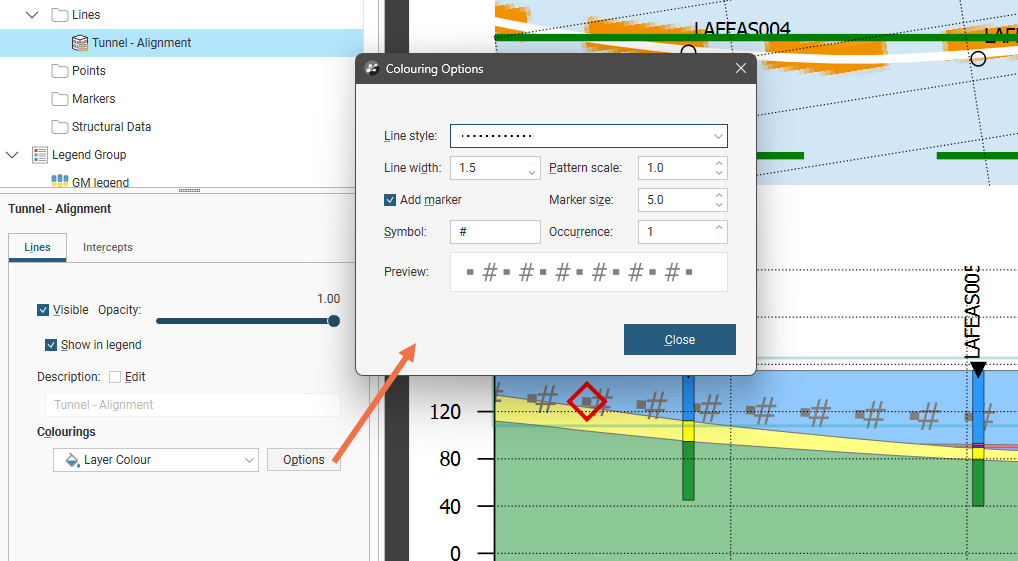Screen dimensions: 1018x561
Task: Toggle Show in legend checkbox
Action: [x=51, y=345]
